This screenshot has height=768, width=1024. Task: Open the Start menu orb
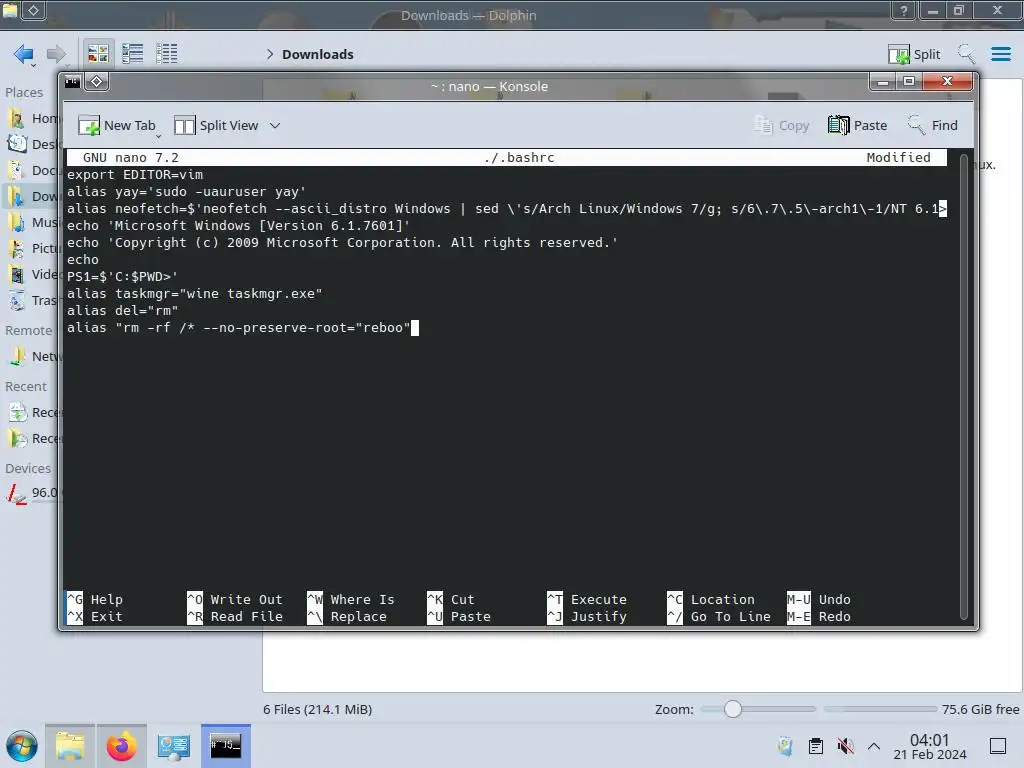22,746
